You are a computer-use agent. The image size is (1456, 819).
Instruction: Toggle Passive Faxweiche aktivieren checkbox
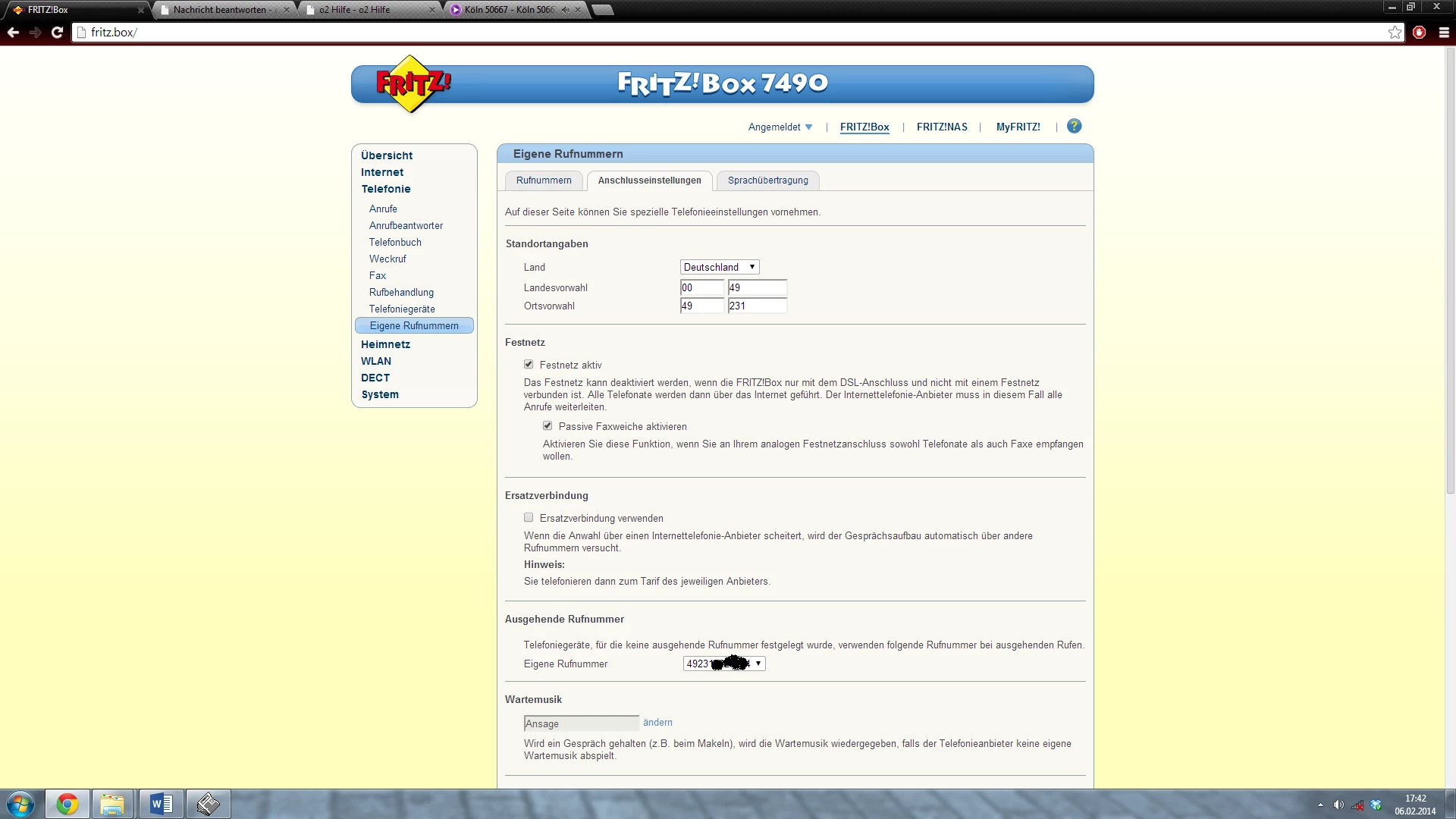pyautogui.click(x=548, y=426)
